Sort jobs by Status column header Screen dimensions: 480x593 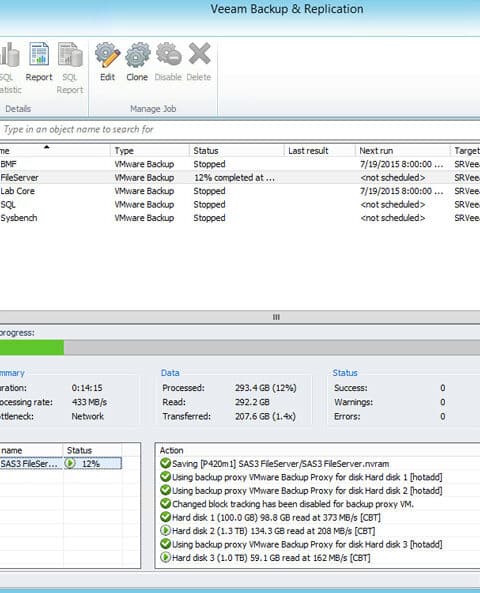coord(236,151)
